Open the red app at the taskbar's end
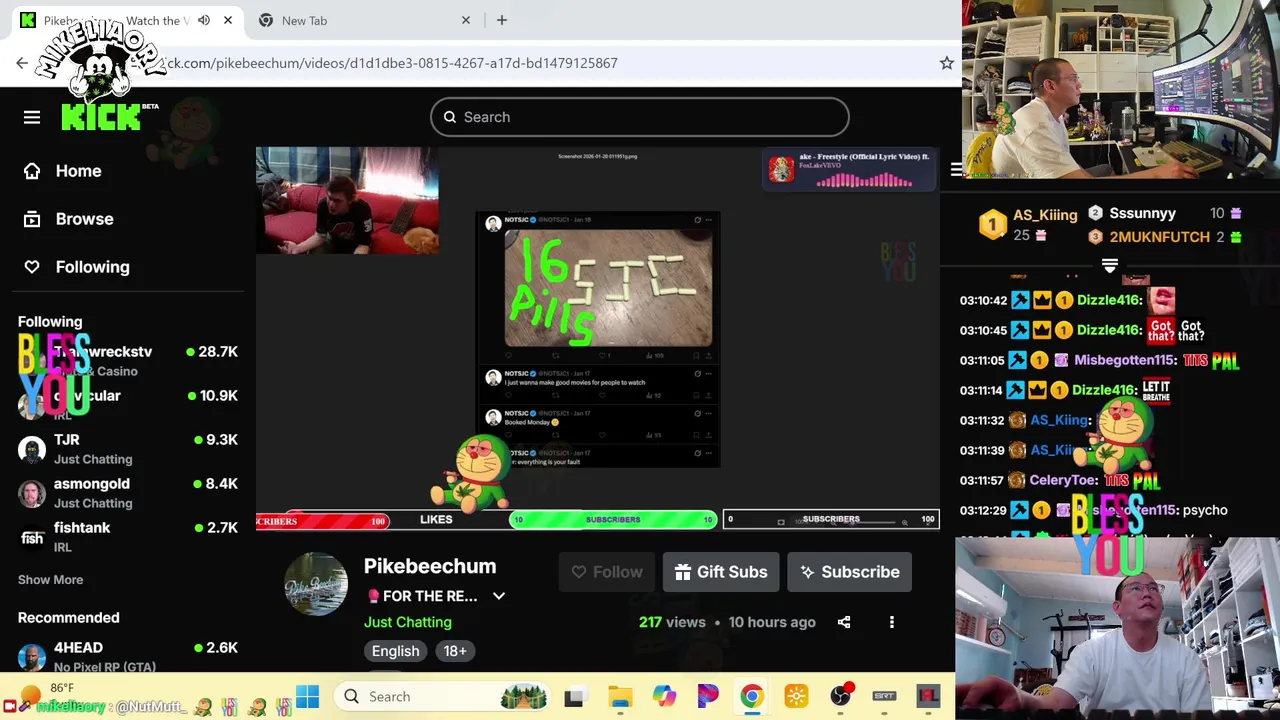 (928, 696)
